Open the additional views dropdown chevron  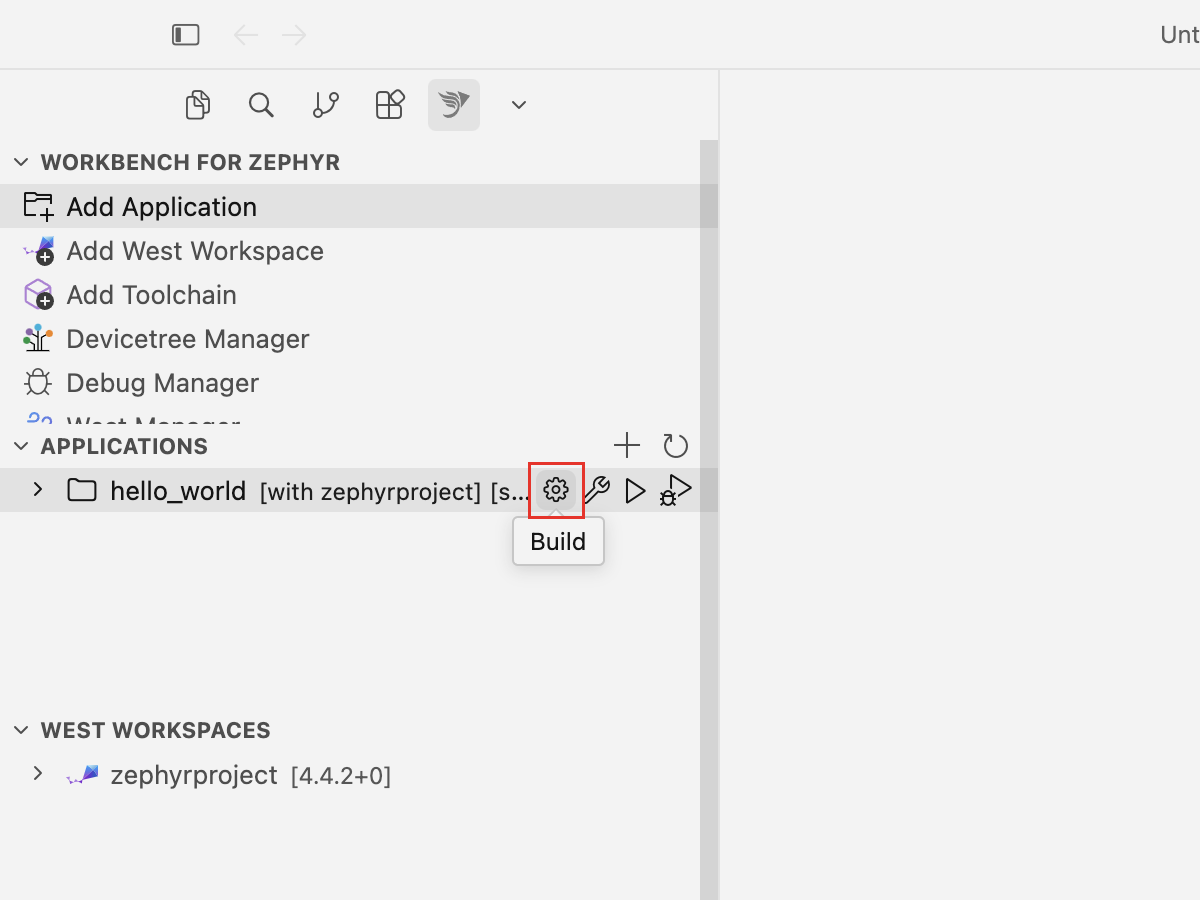coord(518,105)
